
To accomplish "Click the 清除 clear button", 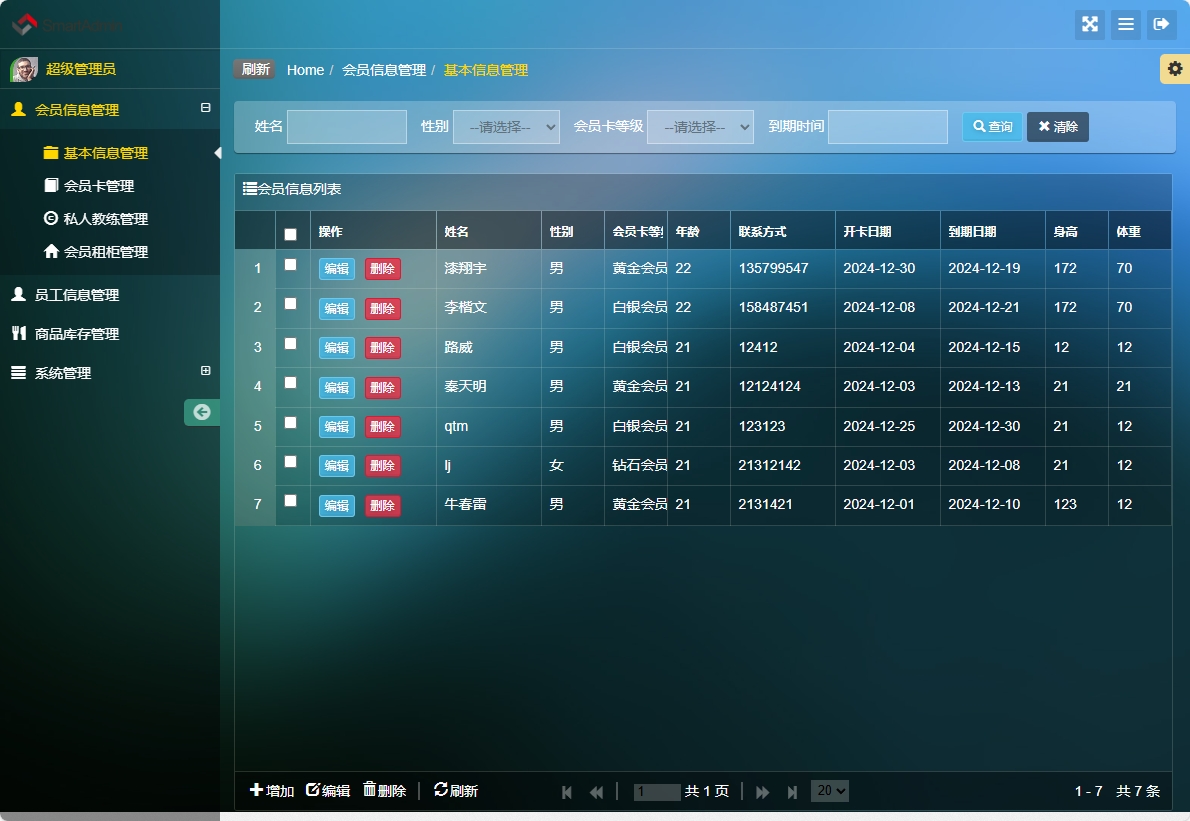I will (x=1058, y=127).
